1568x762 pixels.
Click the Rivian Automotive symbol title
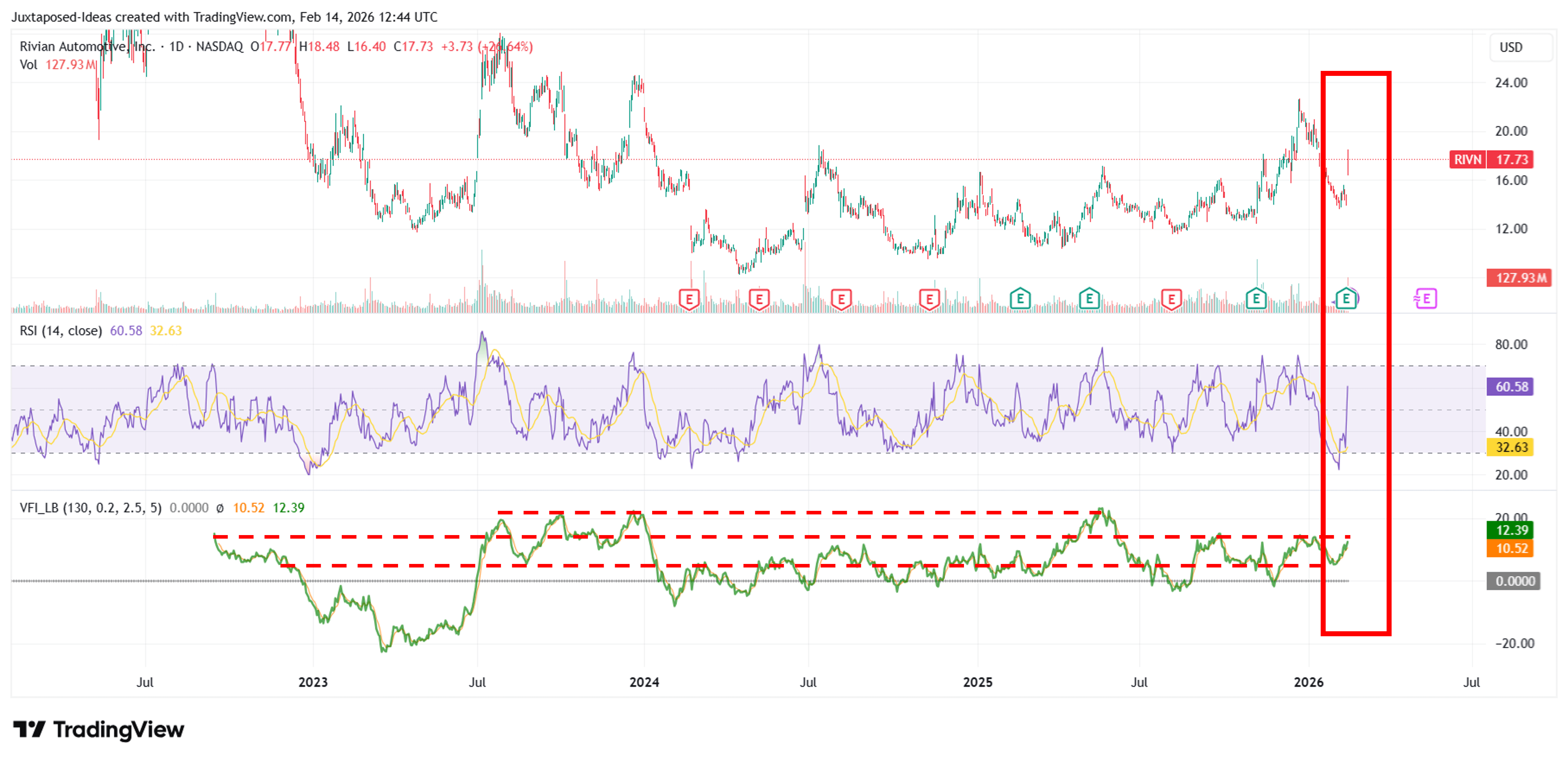coord(87,47)
